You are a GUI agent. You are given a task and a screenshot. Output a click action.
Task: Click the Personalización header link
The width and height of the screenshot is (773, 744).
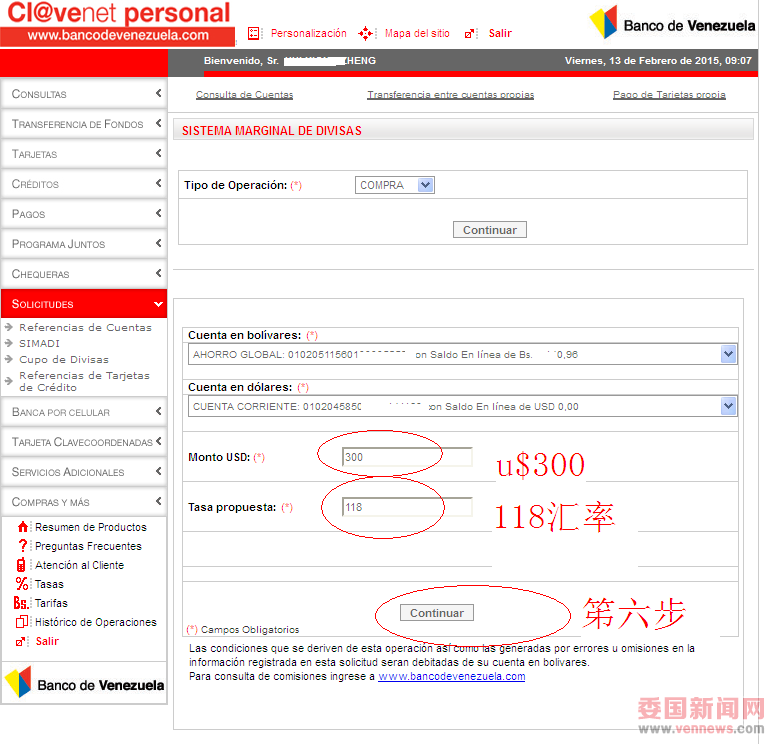point(309,33)
